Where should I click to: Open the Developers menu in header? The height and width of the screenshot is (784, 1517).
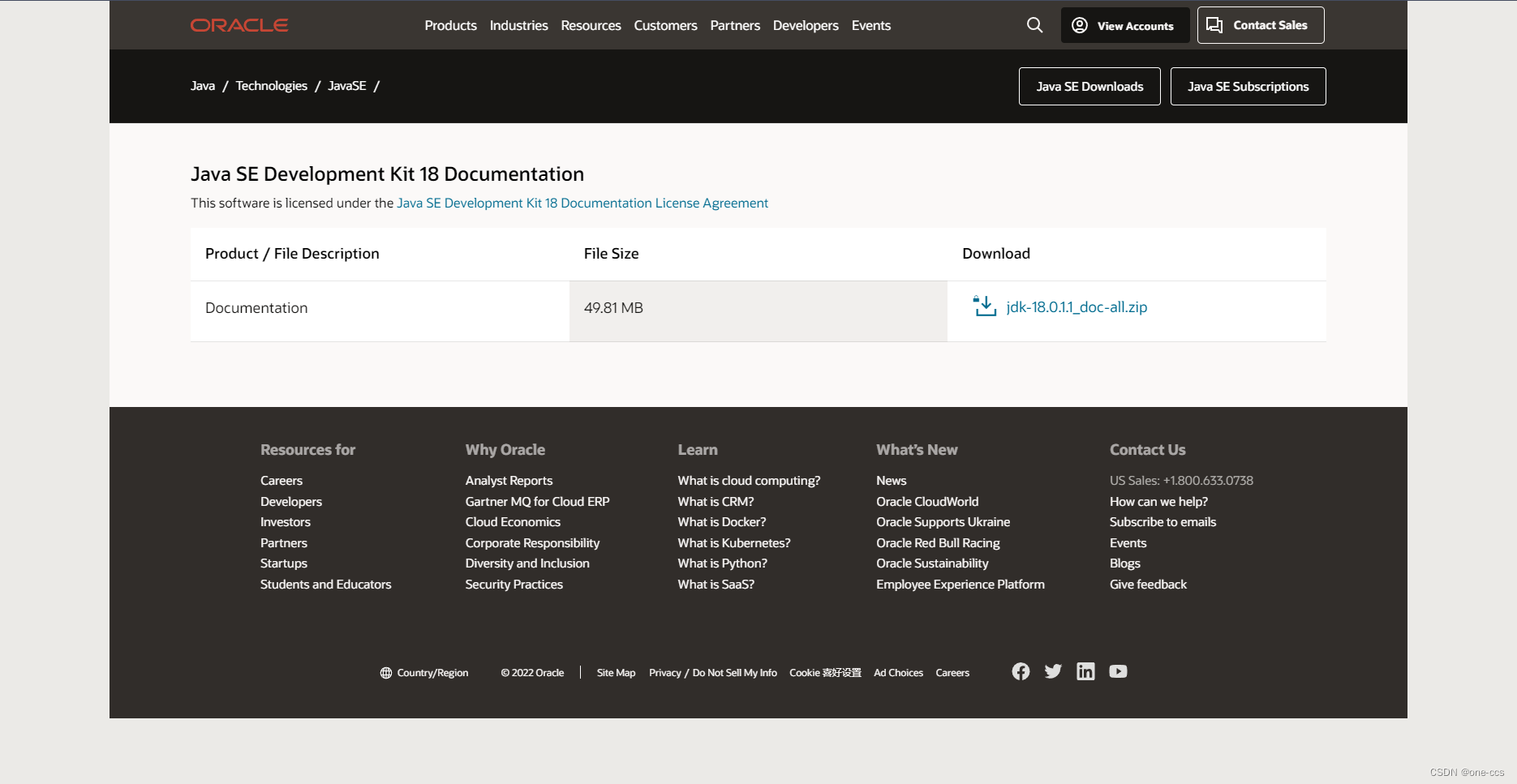[x=806, y=25]
